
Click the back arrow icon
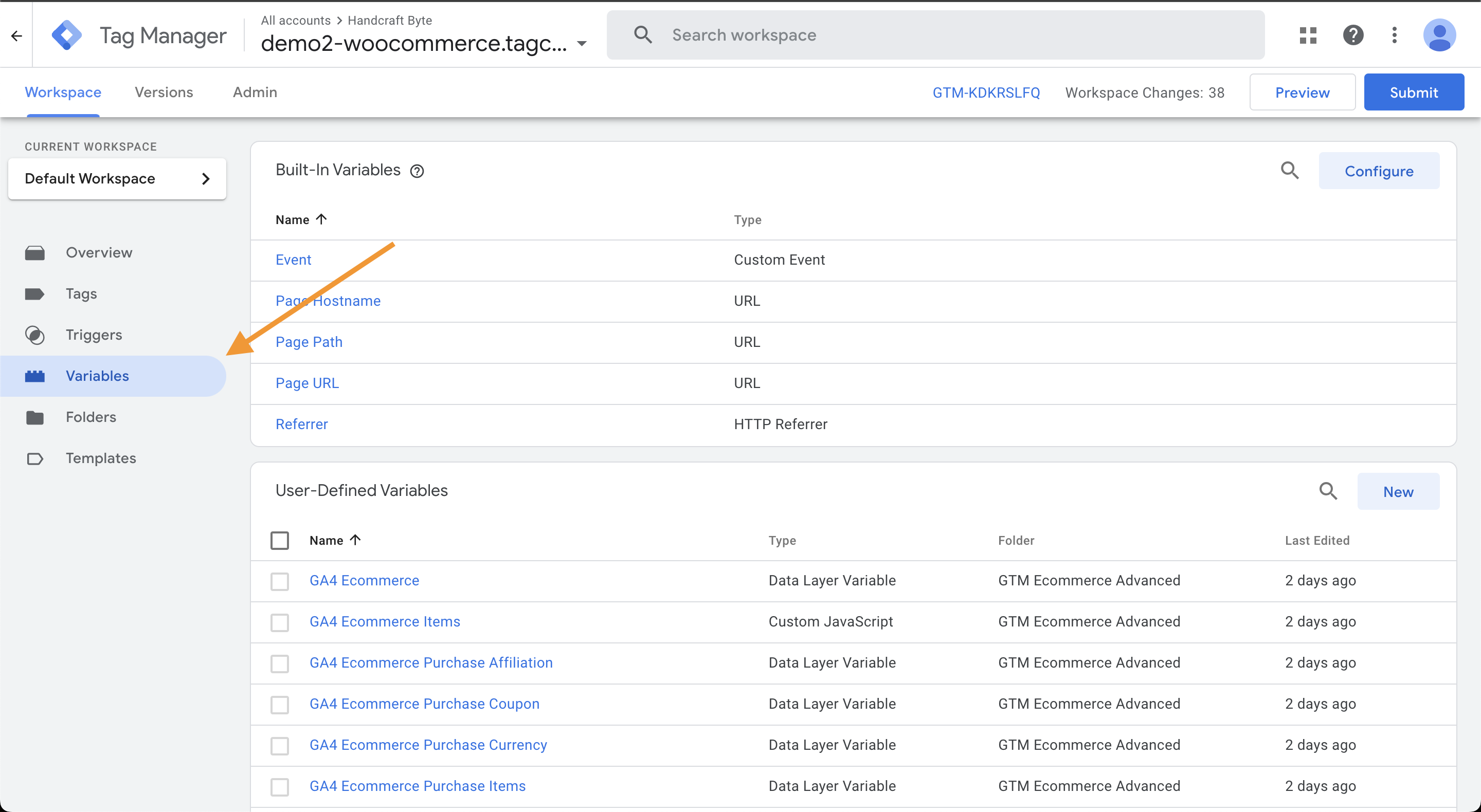(16, 35)
